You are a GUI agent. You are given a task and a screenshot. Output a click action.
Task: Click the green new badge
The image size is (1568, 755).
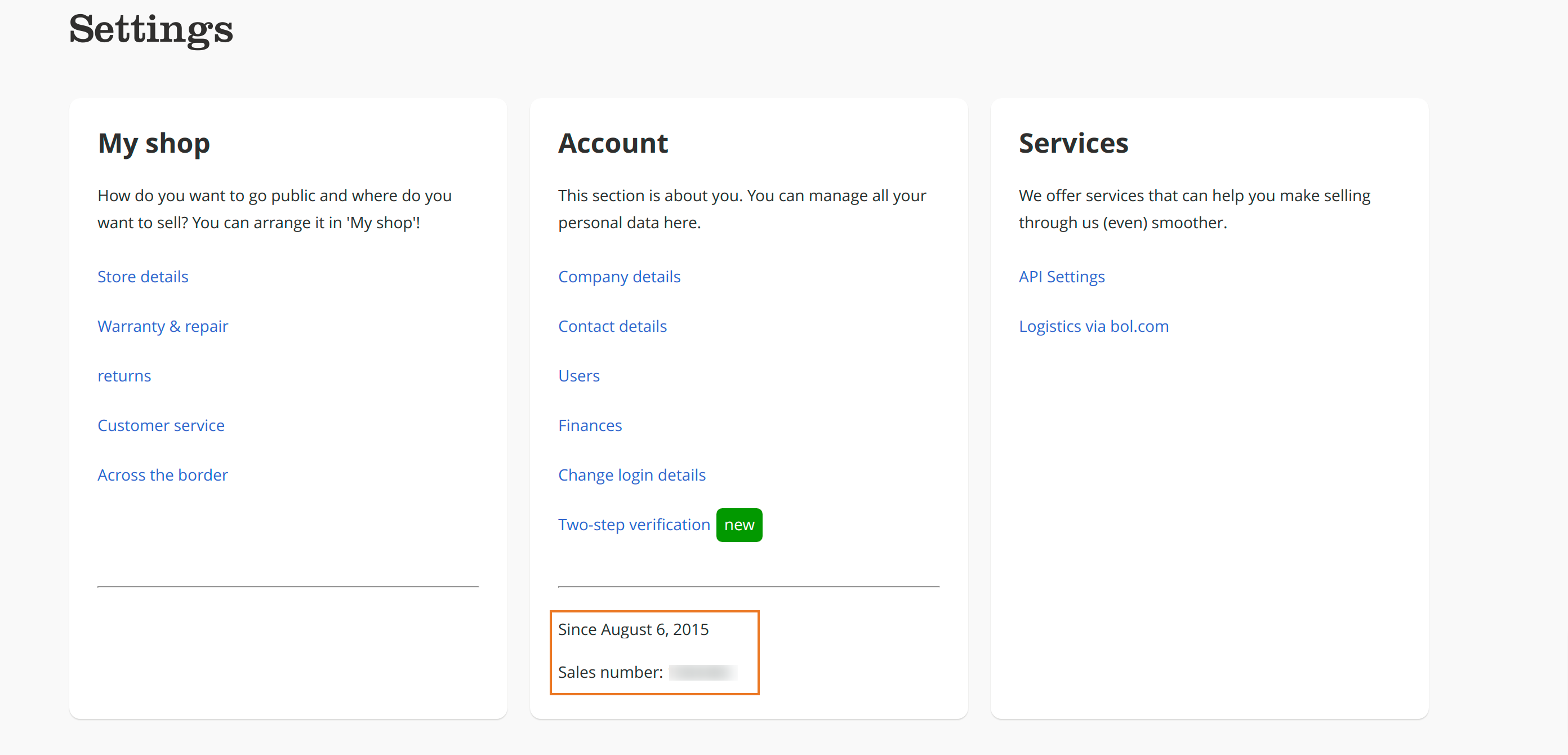pyautogui.click(x=739, y=525)
